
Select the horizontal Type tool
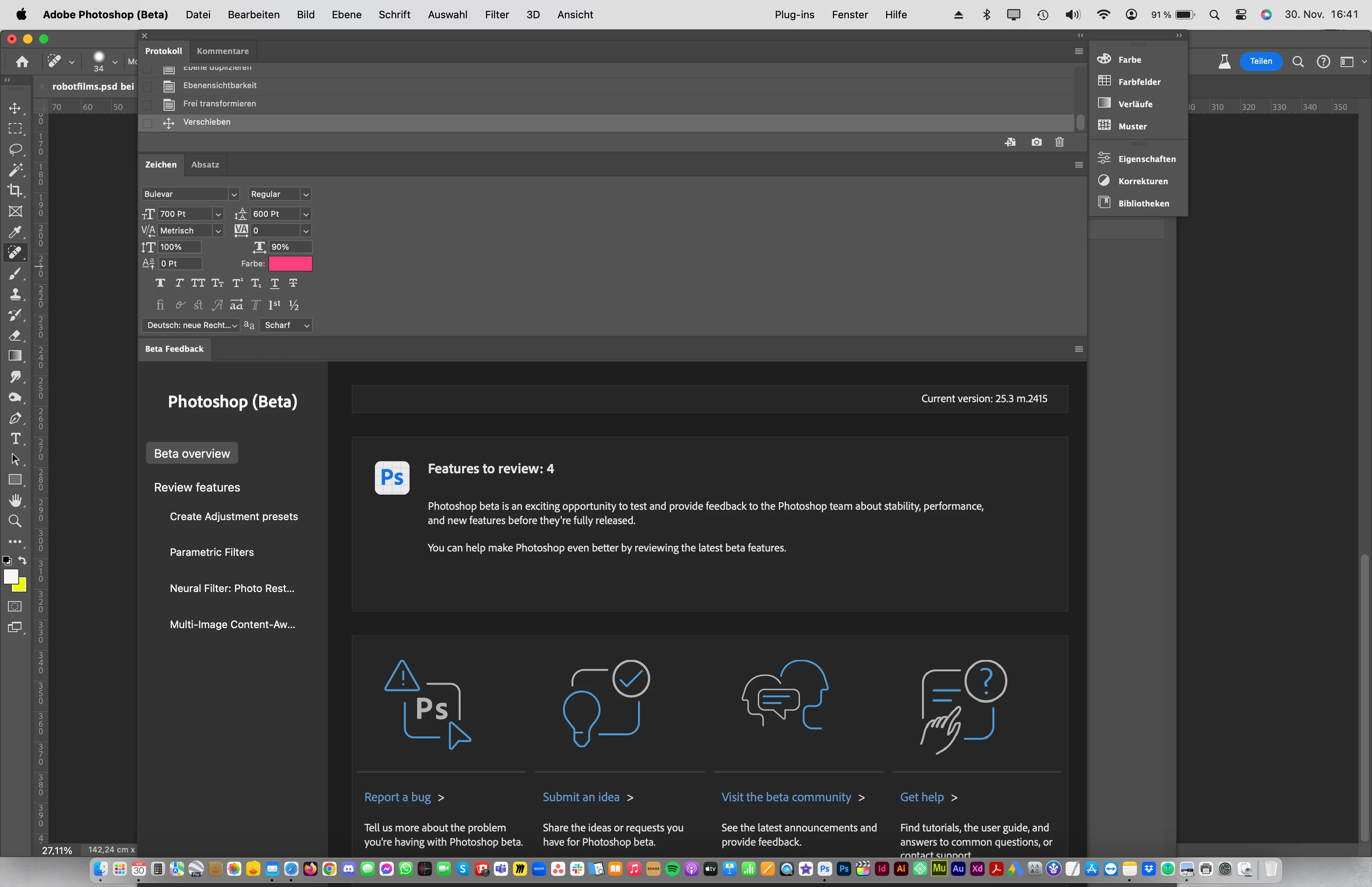click(x=15, y=439)
